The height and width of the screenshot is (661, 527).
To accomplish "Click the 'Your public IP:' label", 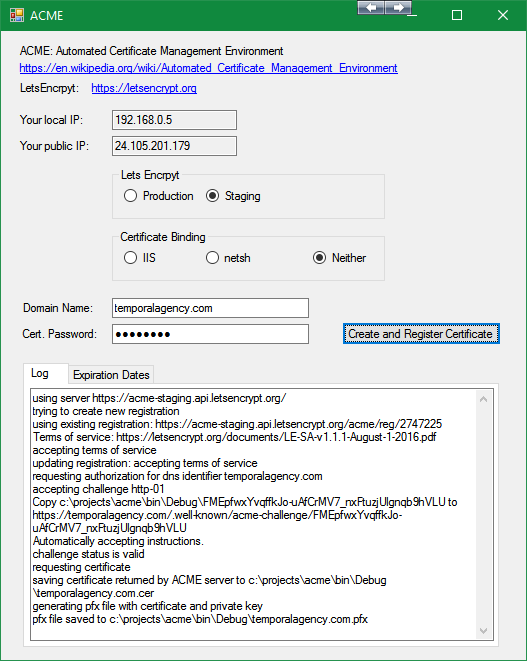I will [x=54, y=146].
